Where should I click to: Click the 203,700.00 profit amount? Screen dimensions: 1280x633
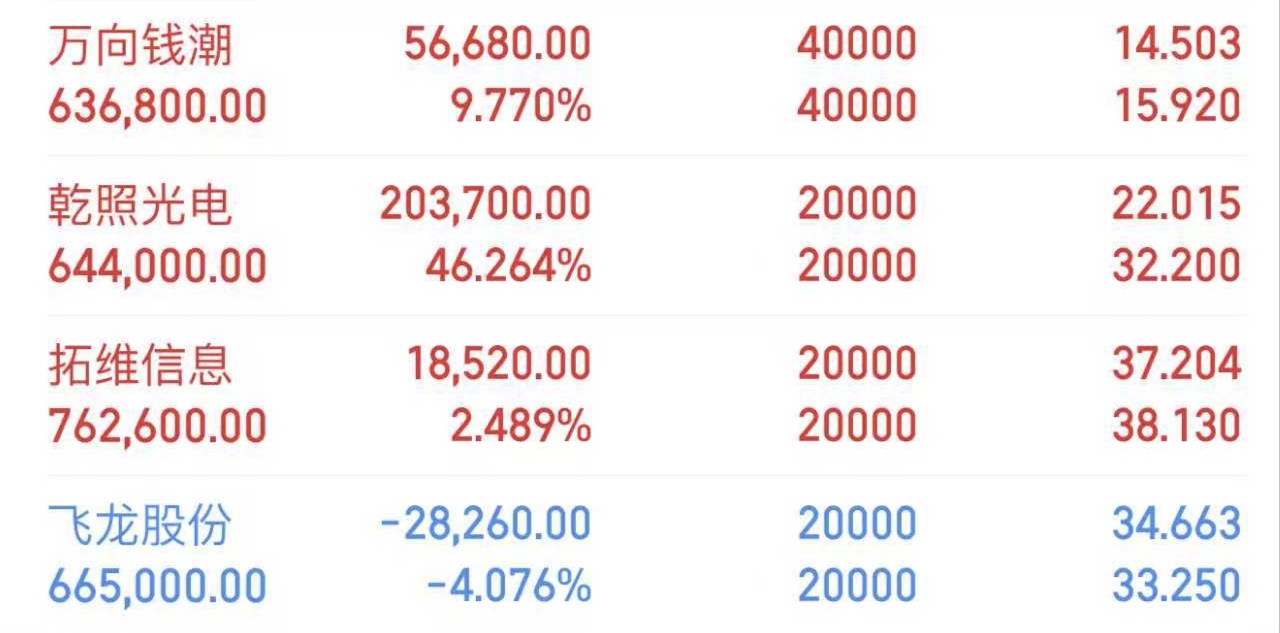(485, 205)
